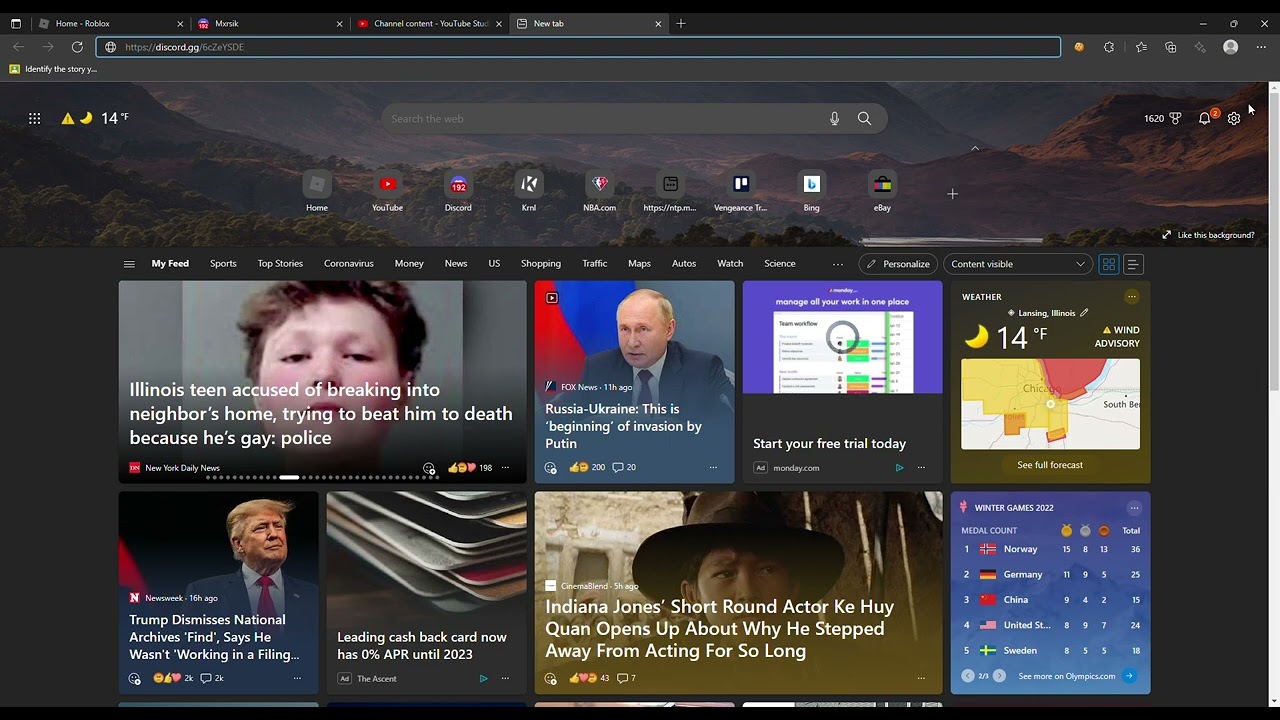Open options for Russia-Ukraine story card
Viewport: 1280px width, 720px height.
713,467
